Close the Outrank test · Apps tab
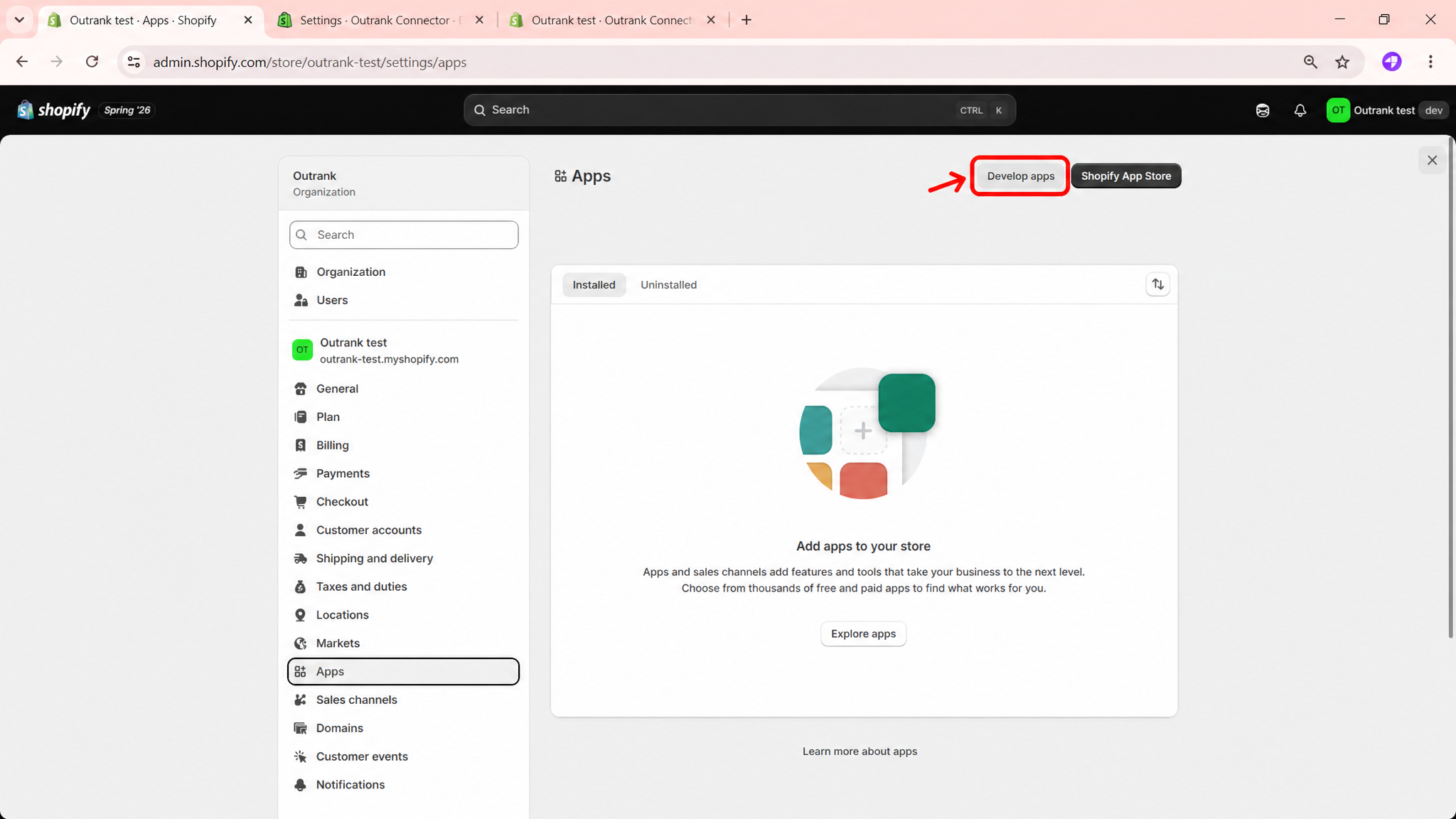The height and width of the screenshot is (819, 1456). coord(247,20)
